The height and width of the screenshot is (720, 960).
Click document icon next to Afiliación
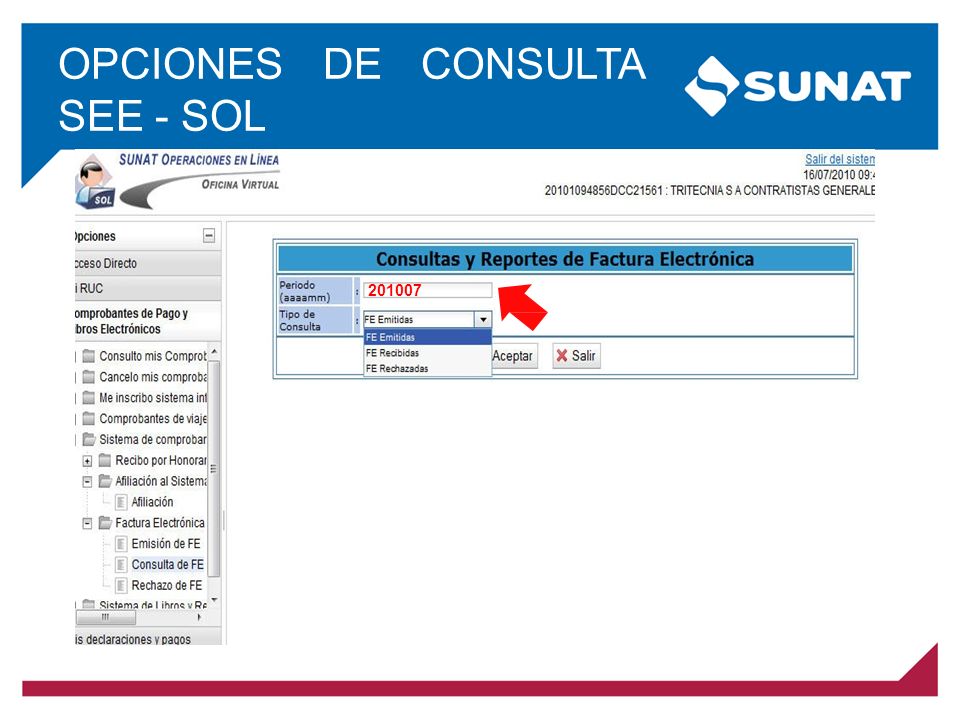121,502
